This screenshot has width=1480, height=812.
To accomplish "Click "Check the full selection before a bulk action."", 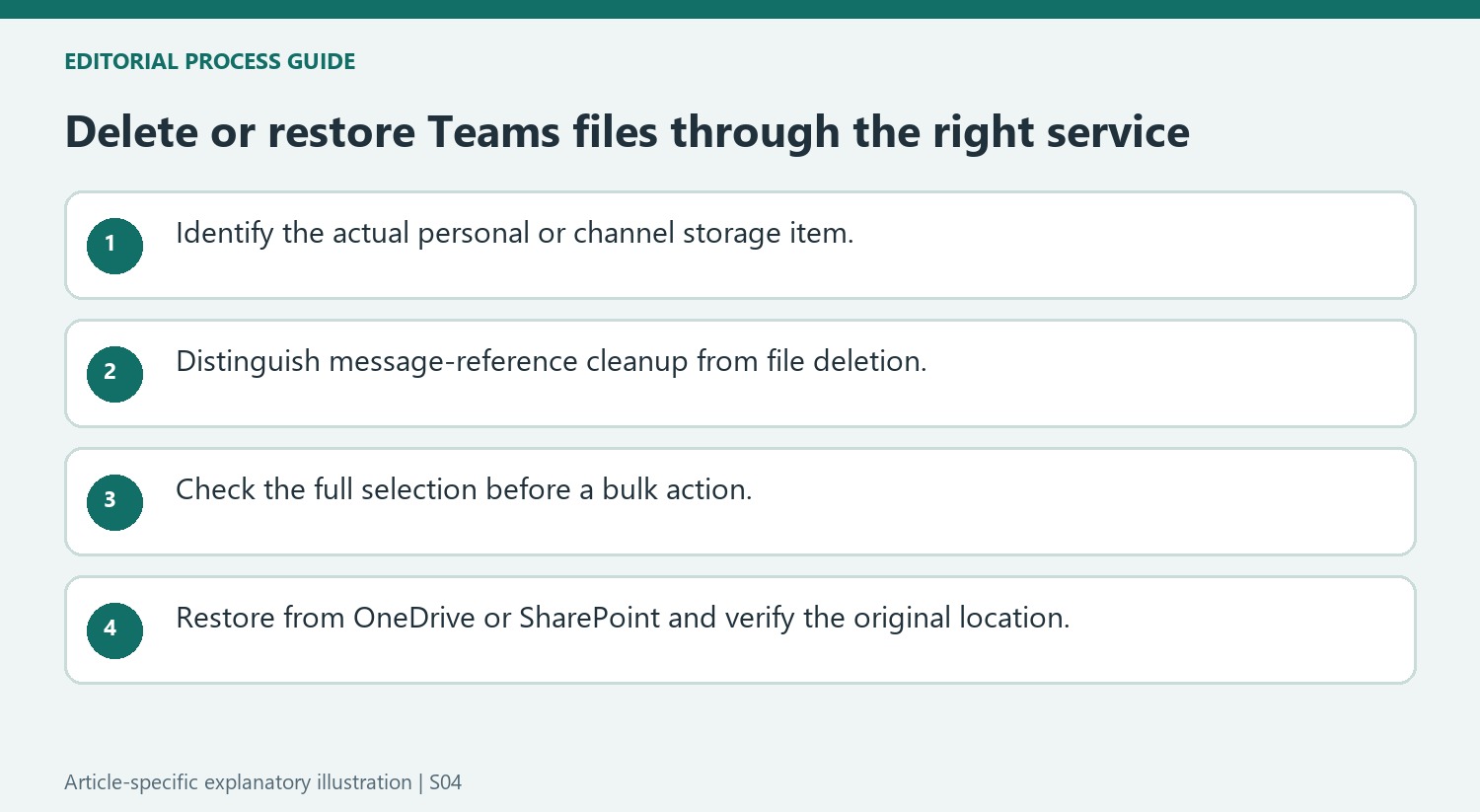I will click(464, 489).
